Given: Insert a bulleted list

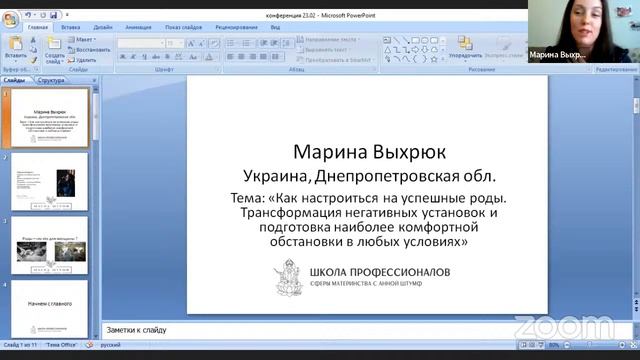Looking at the screenshot, I should (x=231, y=43).
